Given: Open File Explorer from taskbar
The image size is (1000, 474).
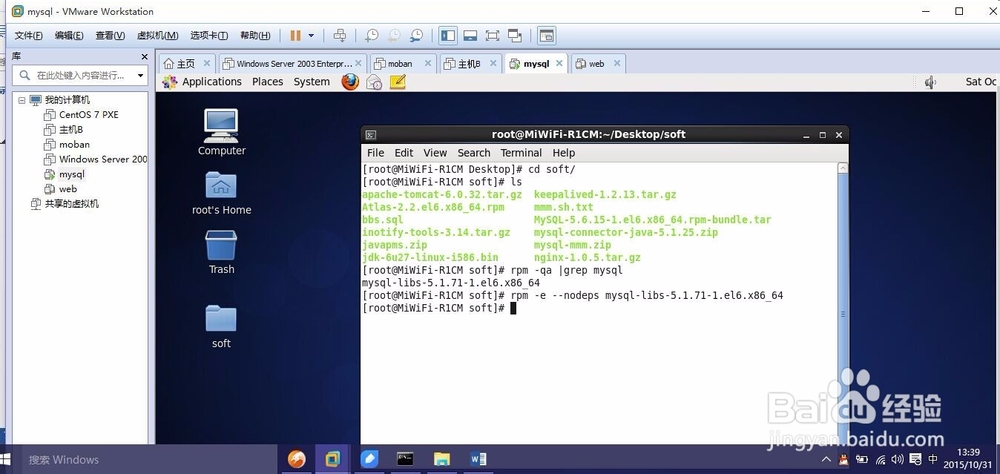Looking at the screenshot, I should click(442, 459).
